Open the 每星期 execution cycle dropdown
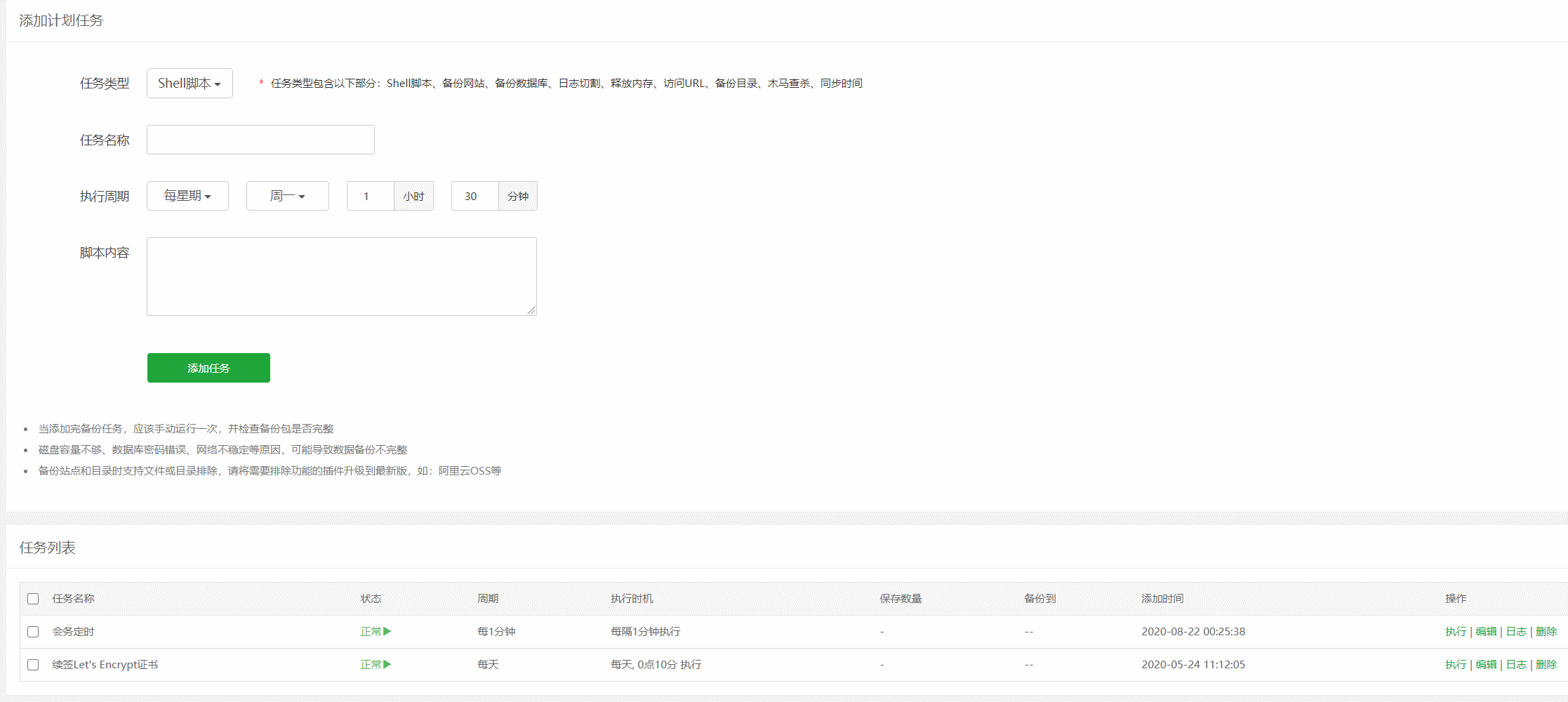 pyautogui.click(x=187, y=196)
